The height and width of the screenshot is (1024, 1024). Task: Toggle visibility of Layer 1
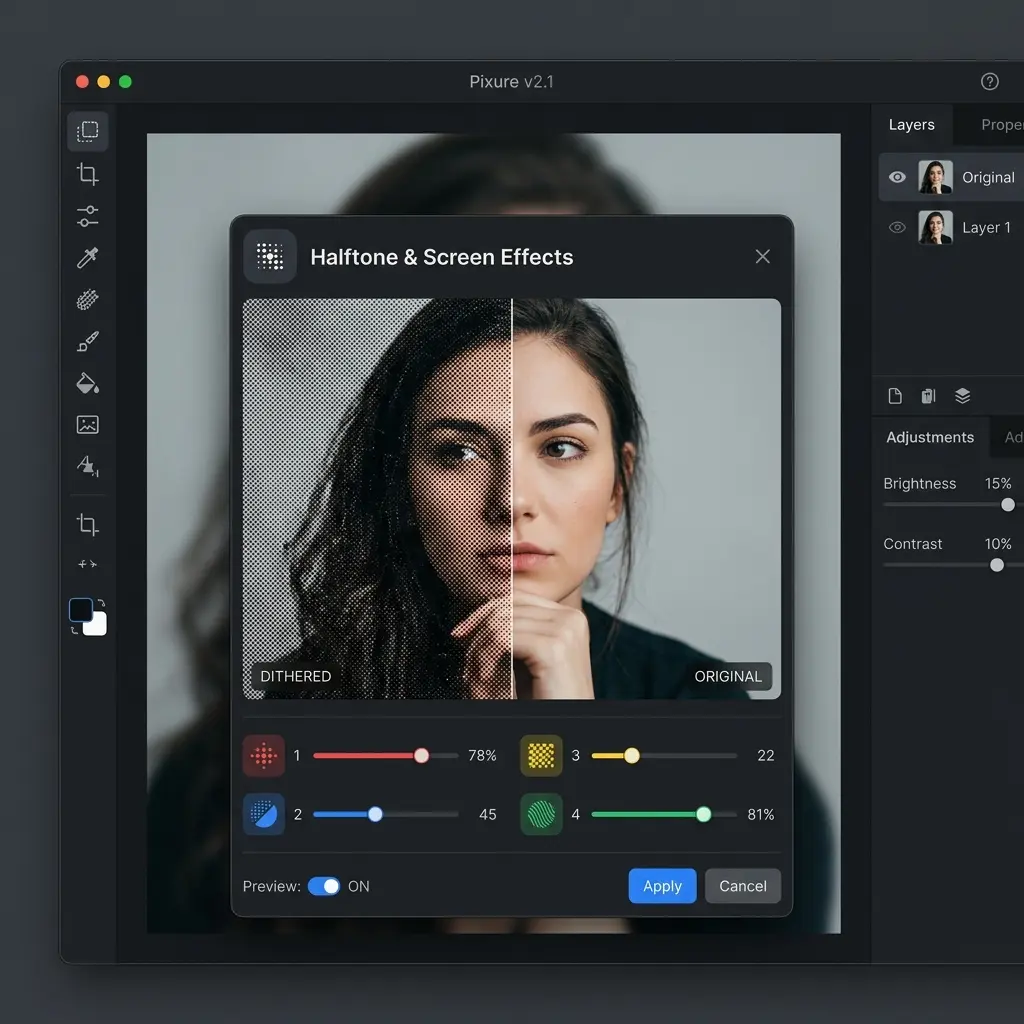[x=898, y=228]
